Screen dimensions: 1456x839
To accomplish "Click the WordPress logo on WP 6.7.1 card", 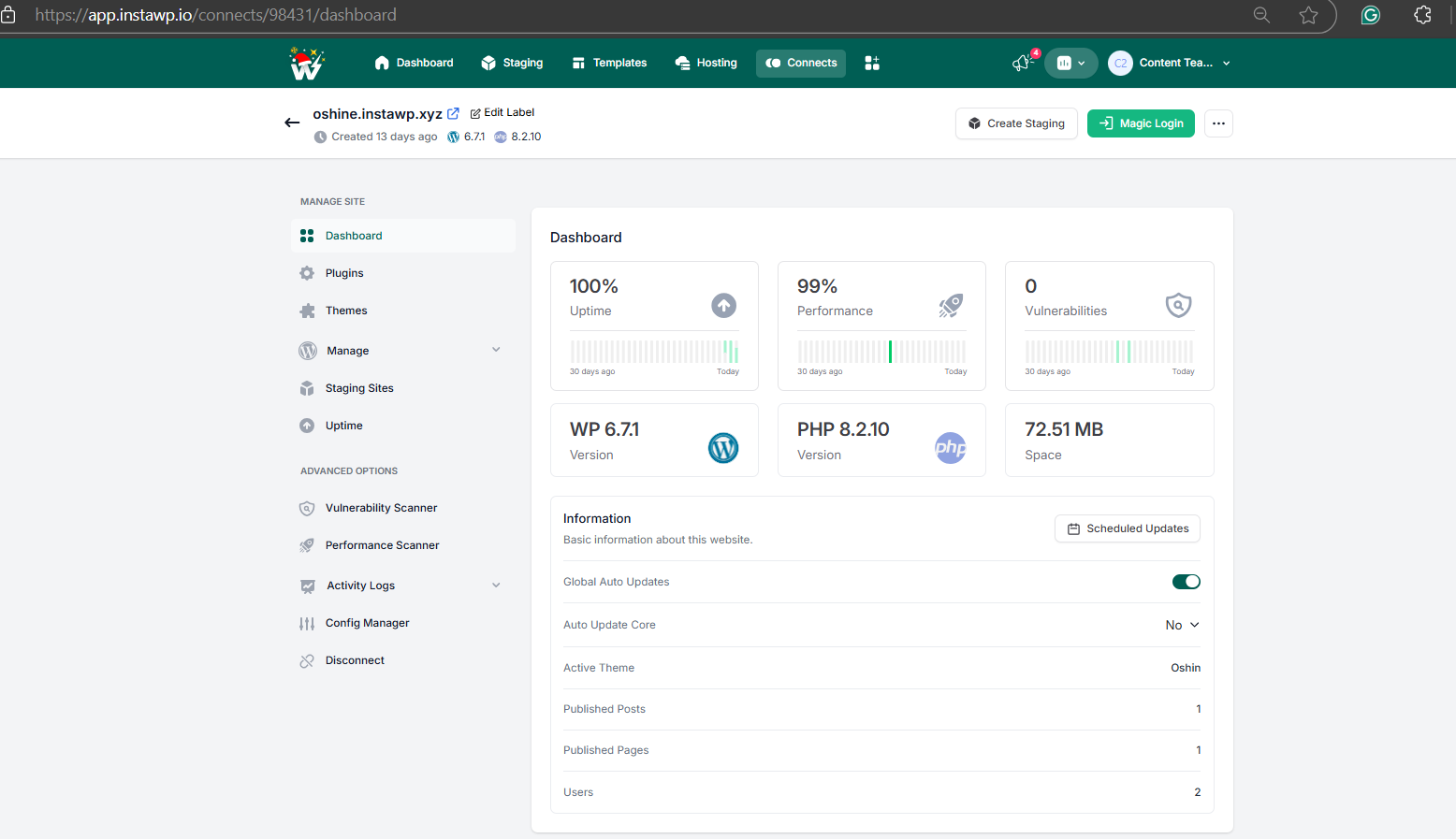I will 723,448.
